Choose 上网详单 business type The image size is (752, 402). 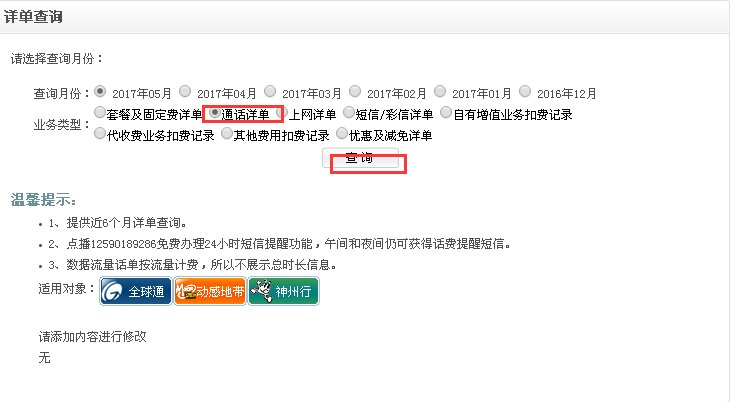(x=282, y=112)
